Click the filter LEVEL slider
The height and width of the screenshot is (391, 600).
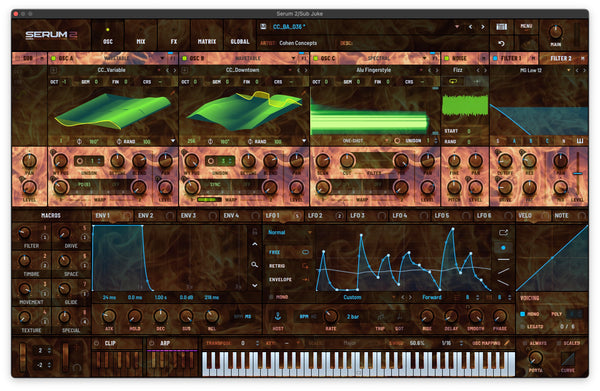pyautogui.click(x=577, y=174)
